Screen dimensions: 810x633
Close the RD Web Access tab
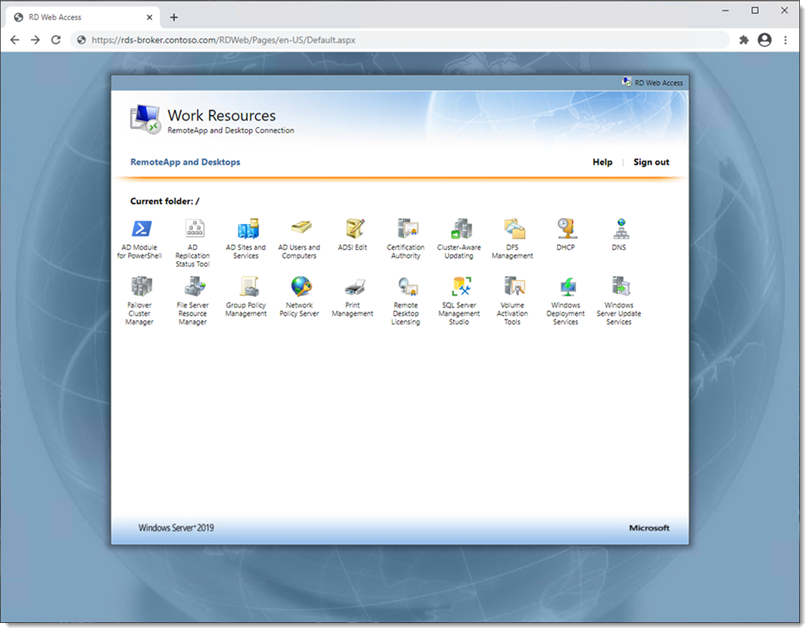pyautogui.click(x=150, y=18)
